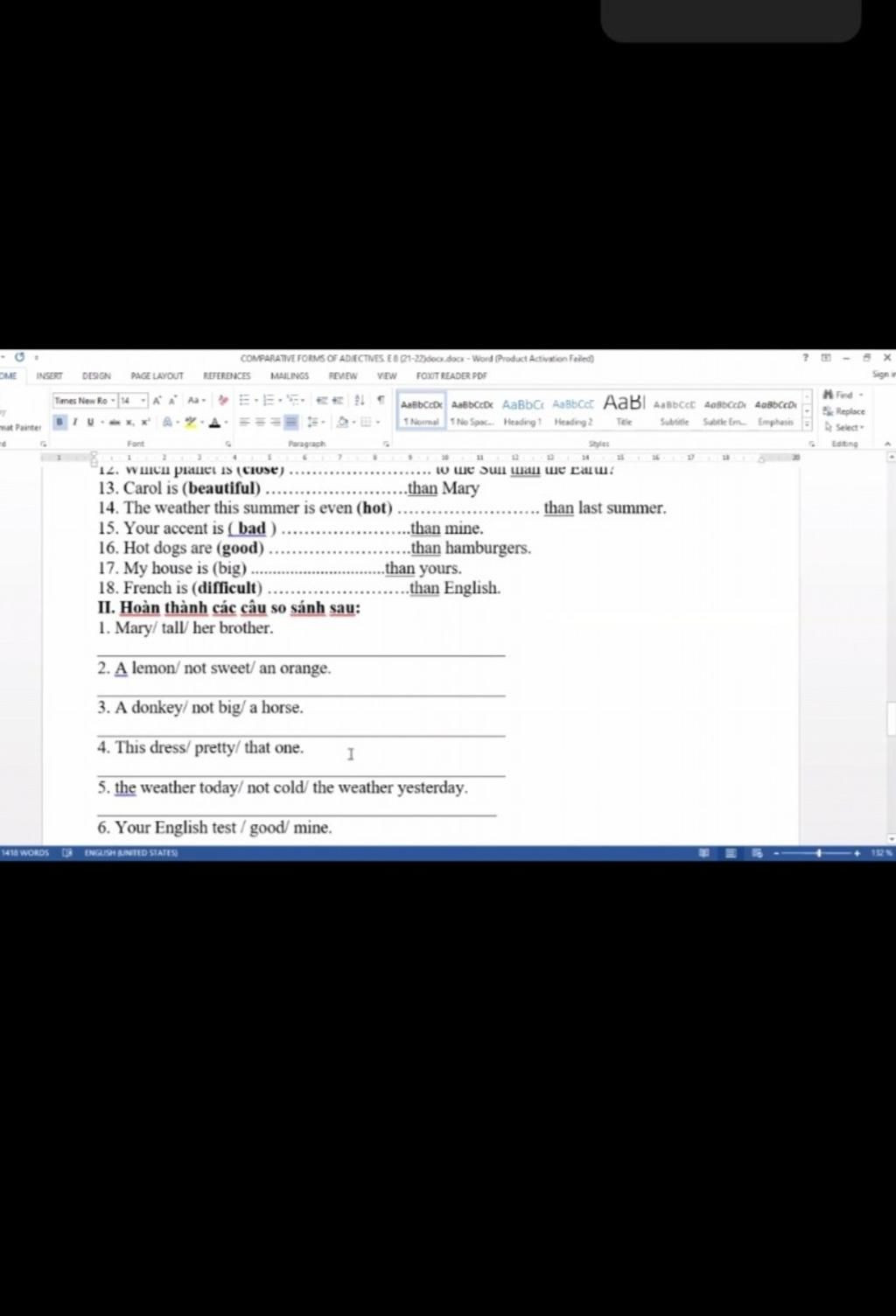The width and height of the screenshot is (896, 1316).
Task: Apply the Heading 2 style
Action: [573, 411]
